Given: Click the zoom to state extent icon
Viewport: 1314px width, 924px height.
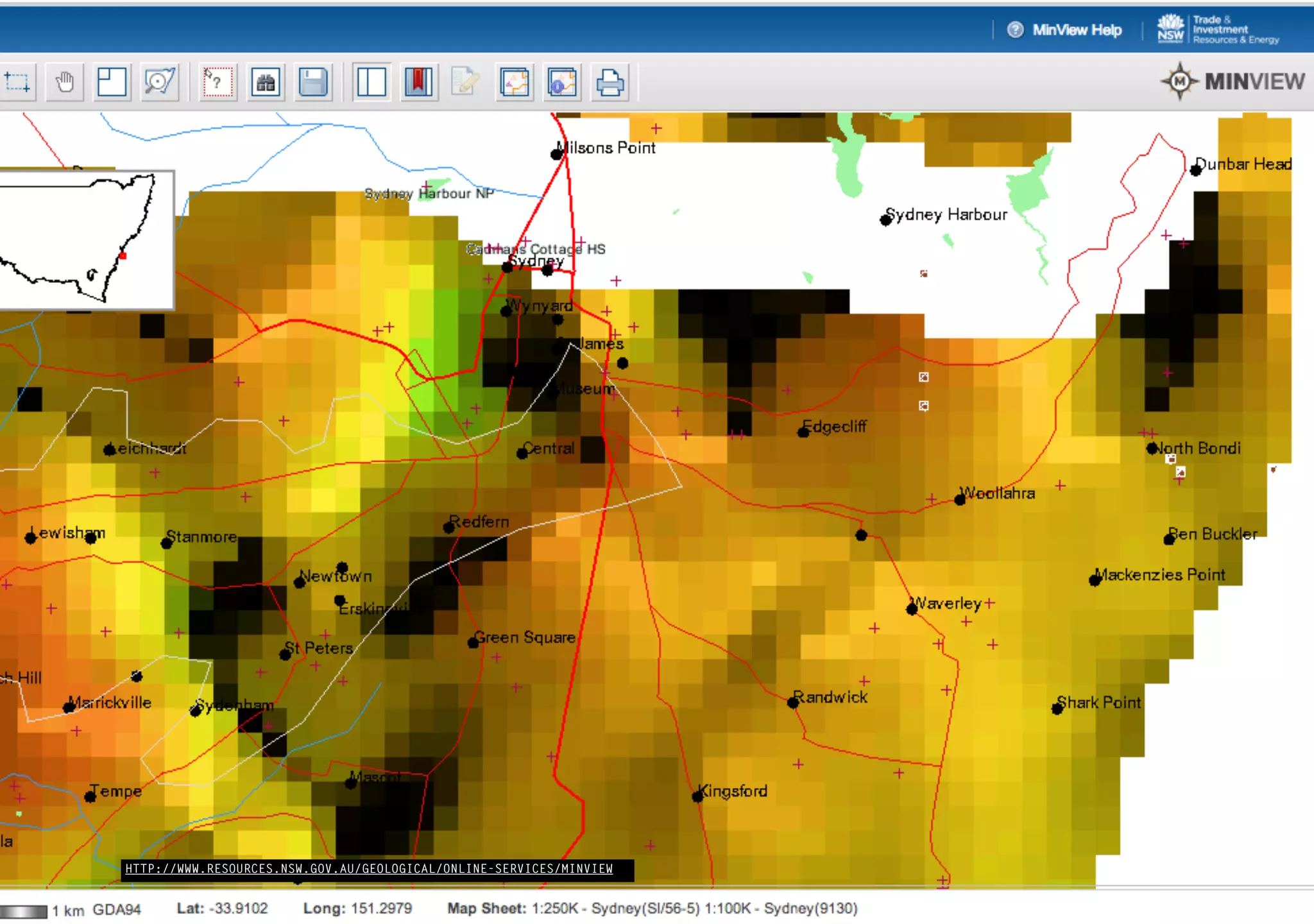Looking at the screenshot, I should tap(159, 82).
